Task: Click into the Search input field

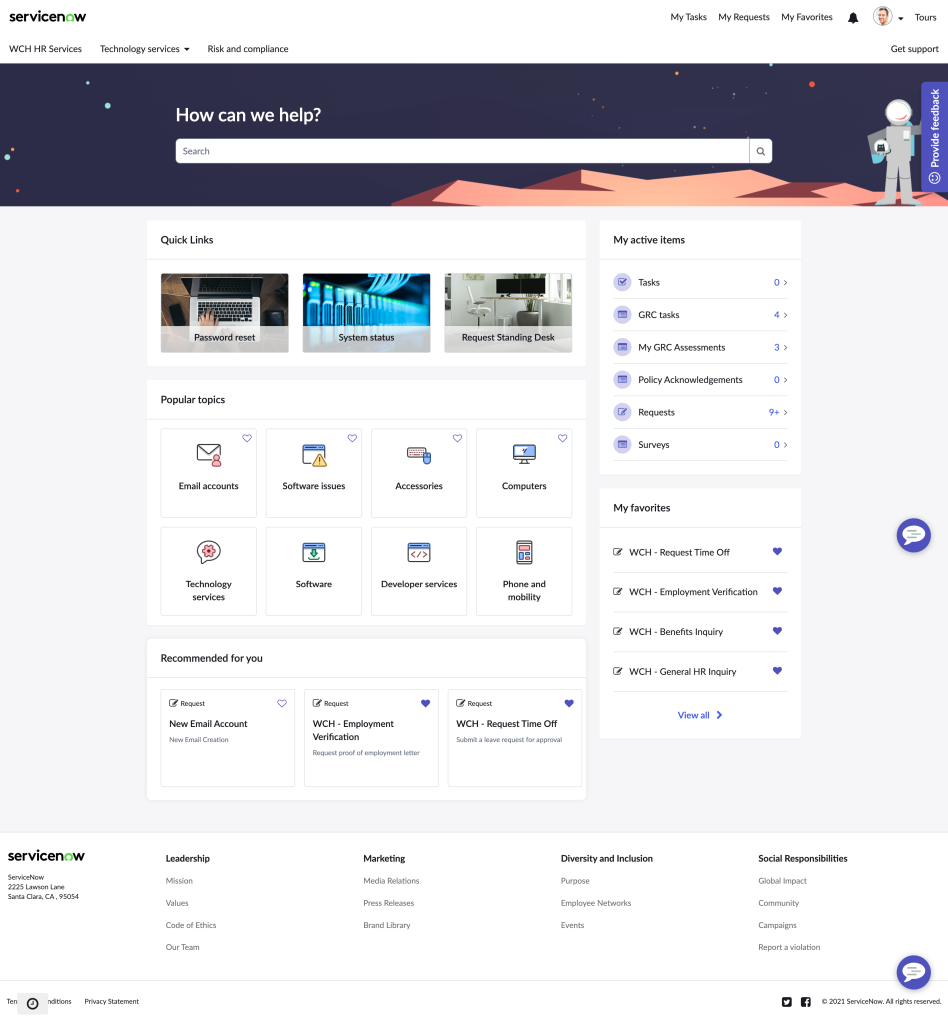Action: 462,151
